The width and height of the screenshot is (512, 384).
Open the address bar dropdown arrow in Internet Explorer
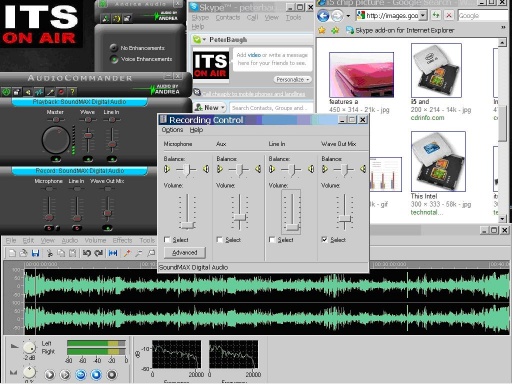point(423,15)
